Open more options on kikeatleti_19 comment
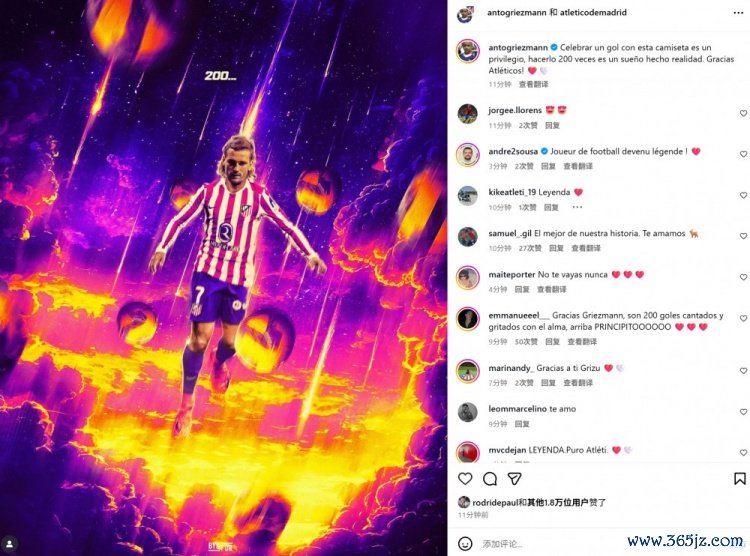 [x=577, y=207]
